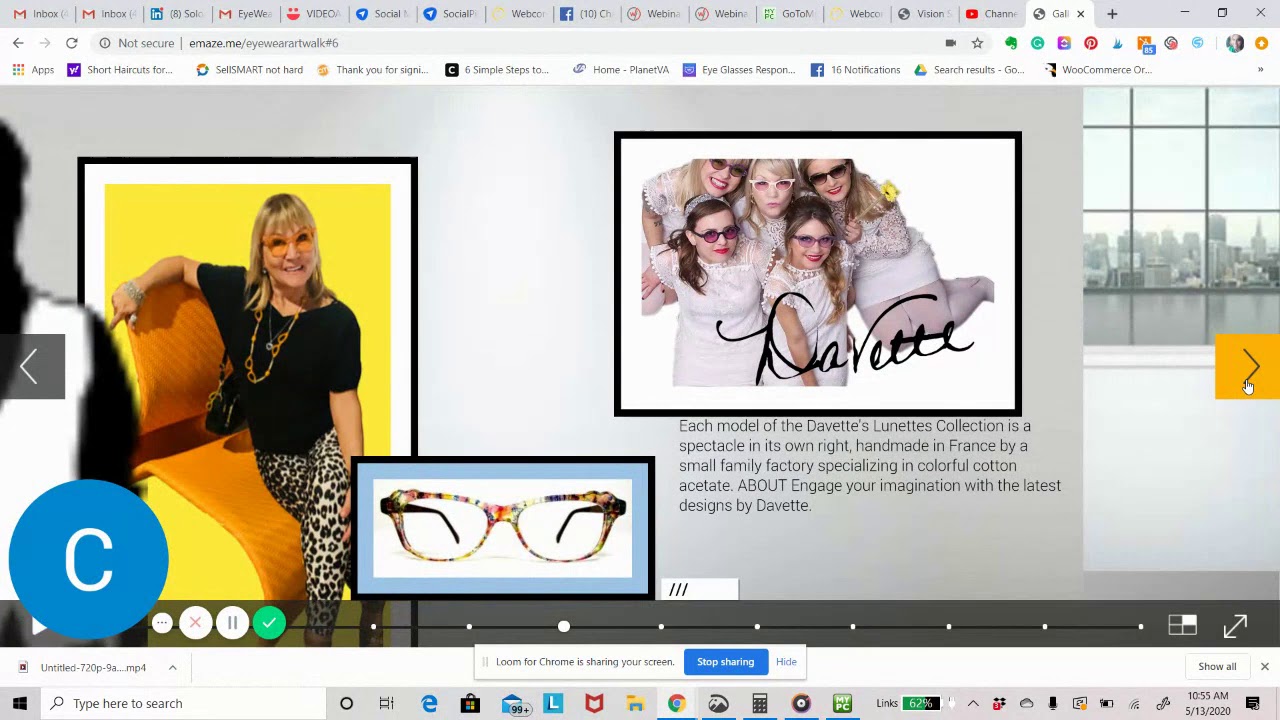Click the Windows search box
The image size is (1280, 720).
tap(184, 703)
